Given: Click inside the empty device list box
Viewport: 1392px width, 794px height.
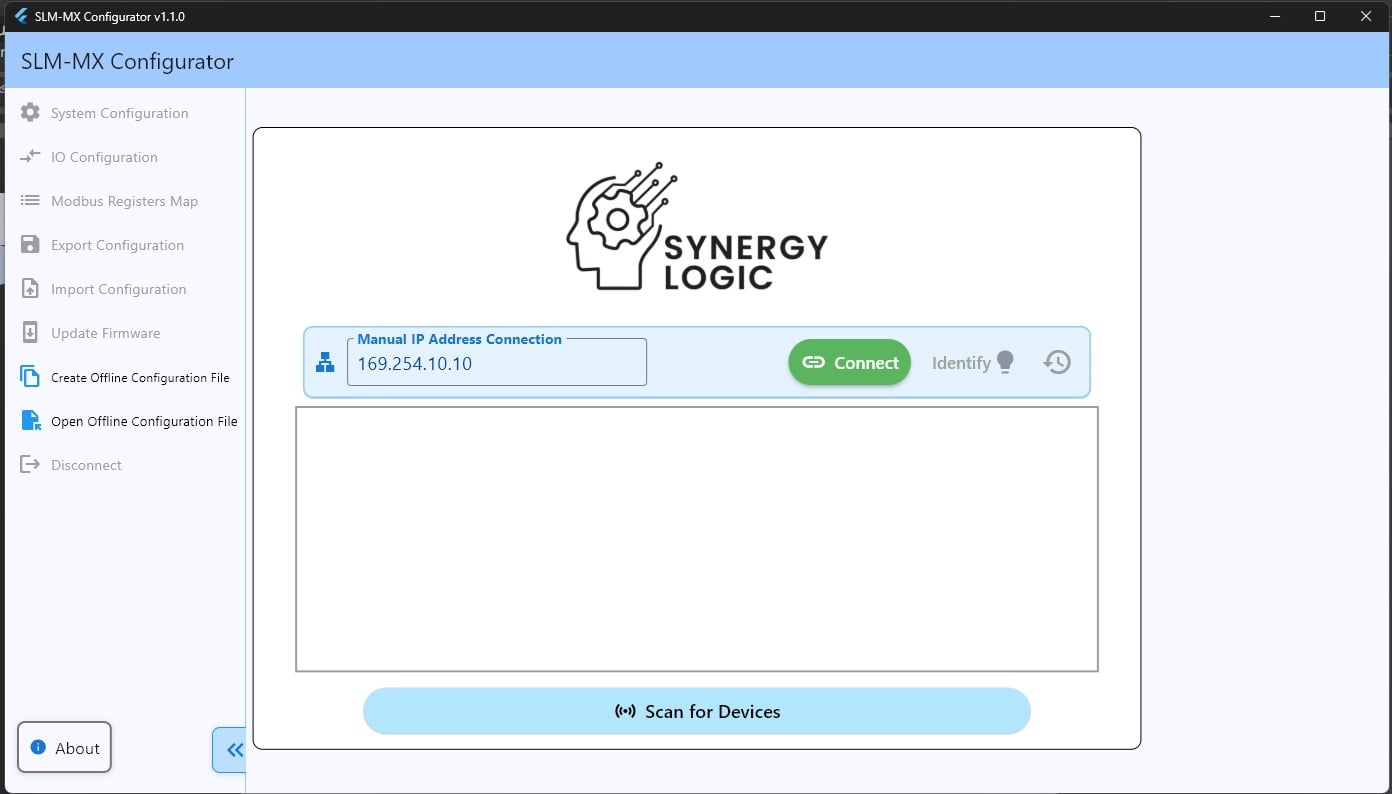Looking at the screenshot, I should [697, 539].
